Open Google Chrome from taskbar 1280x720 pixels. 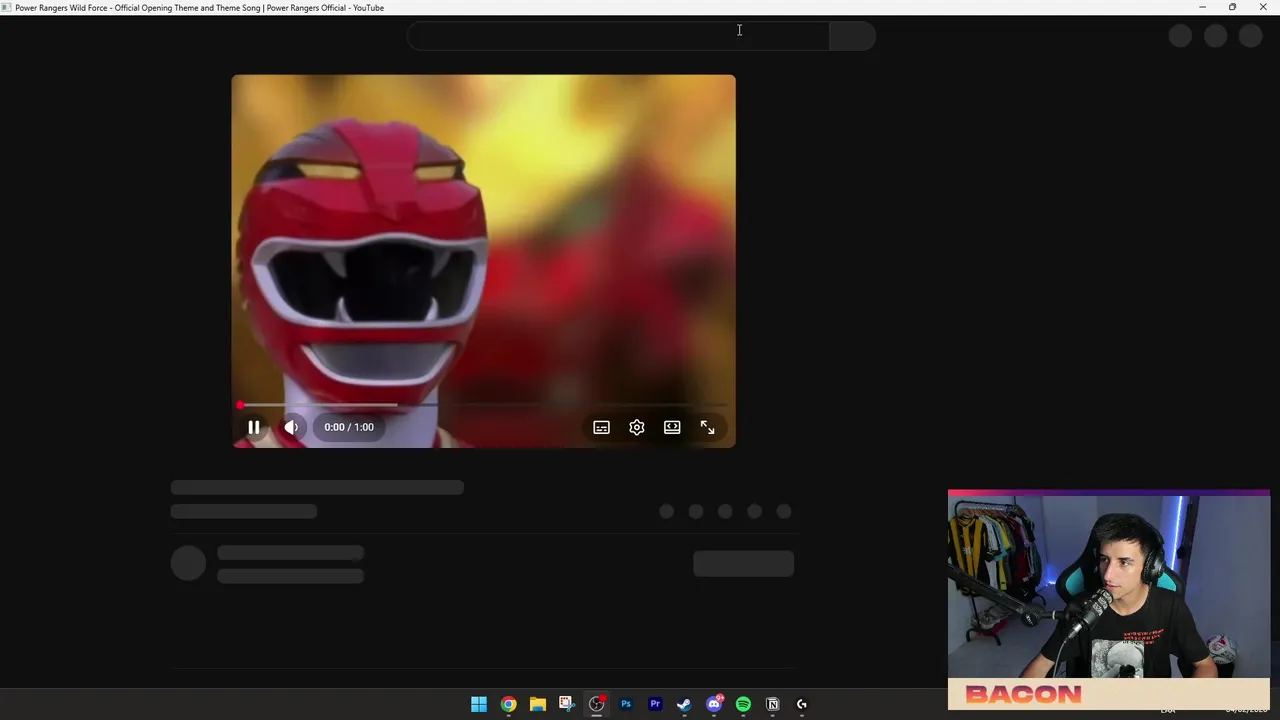point(508,704)
